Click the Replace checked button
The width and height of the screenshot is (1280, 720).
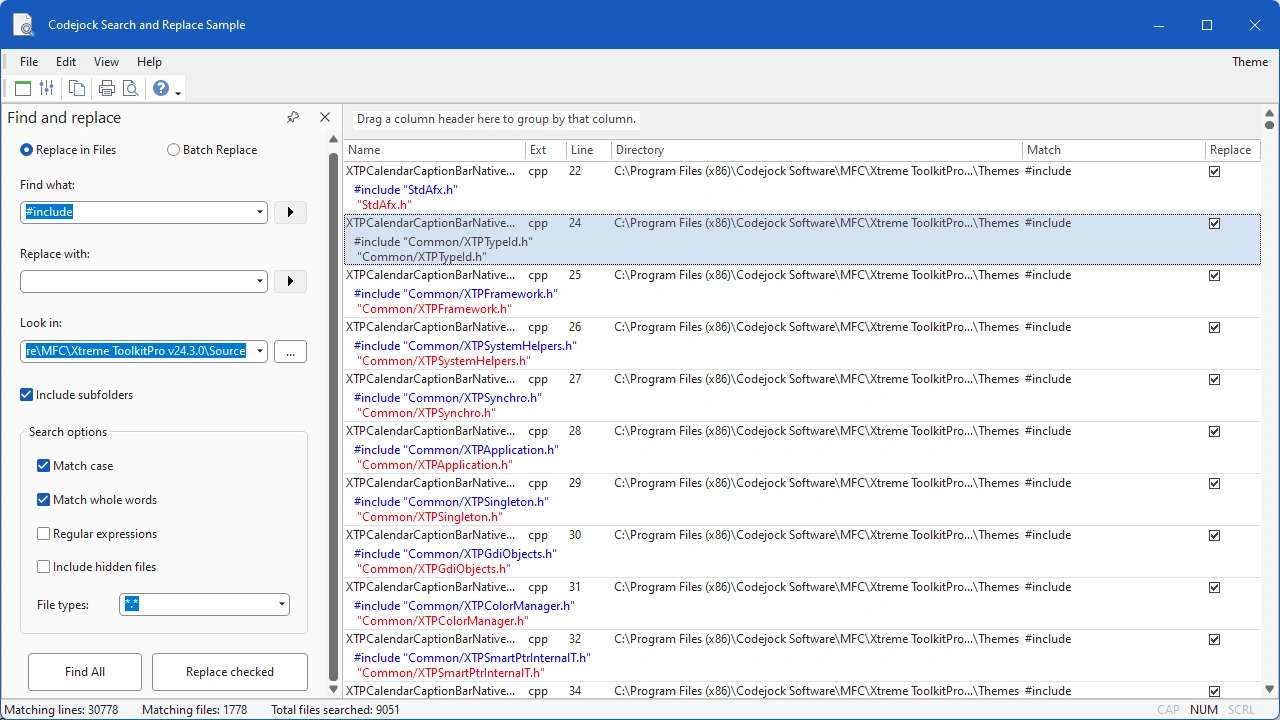coord(230,672)
